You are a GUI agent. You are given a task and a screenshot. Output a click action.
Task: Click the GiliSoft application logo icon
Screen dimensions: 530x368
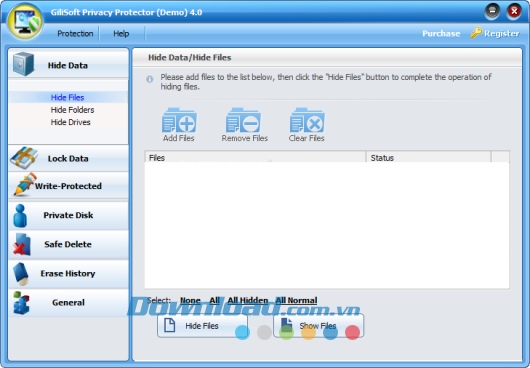coord(25,21)
